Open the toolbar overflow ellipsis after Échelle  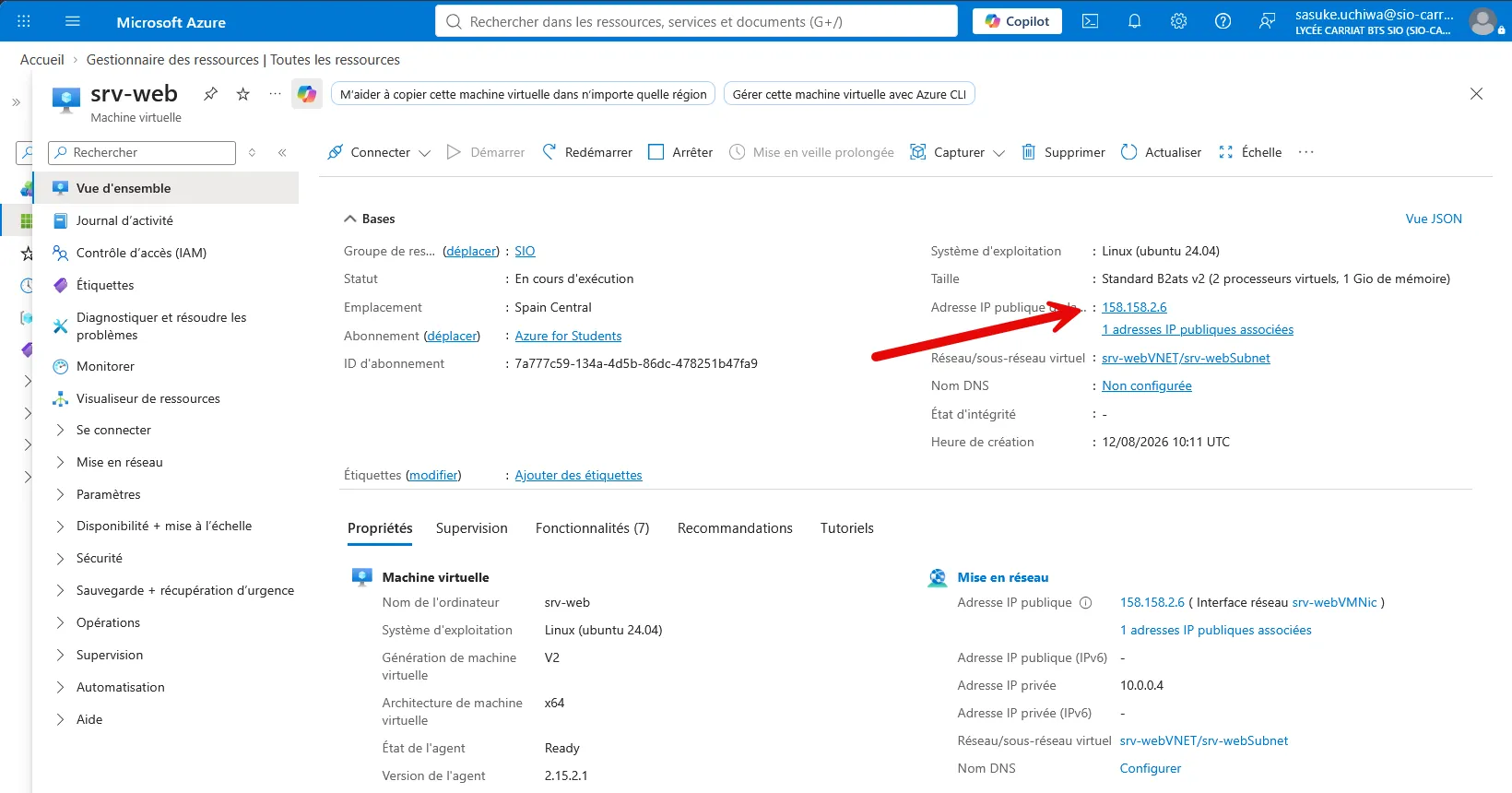tap(1305, 152)
